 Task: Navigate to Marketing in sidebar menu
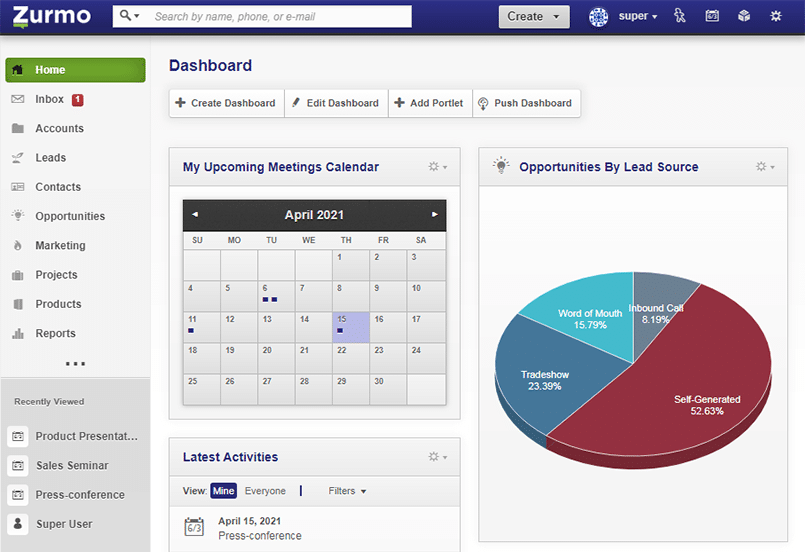click(x=60, y=246)
